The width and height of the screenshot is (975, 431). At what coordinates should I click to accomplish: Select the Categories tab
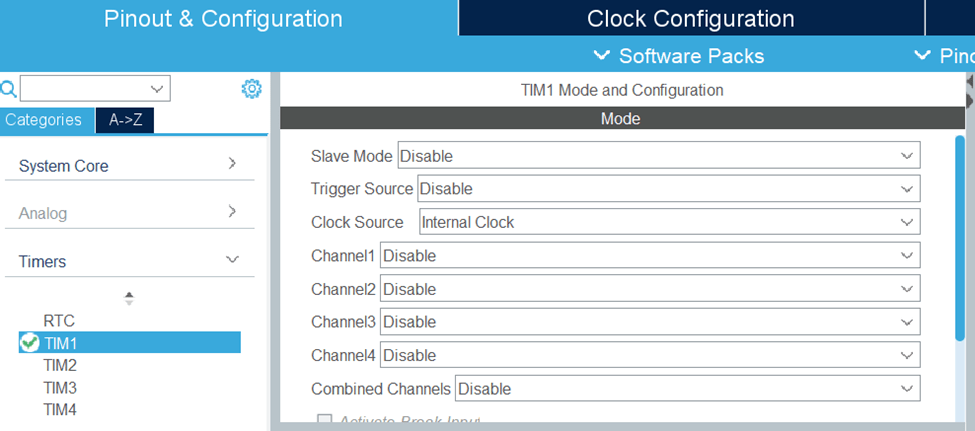pos(43,120)
